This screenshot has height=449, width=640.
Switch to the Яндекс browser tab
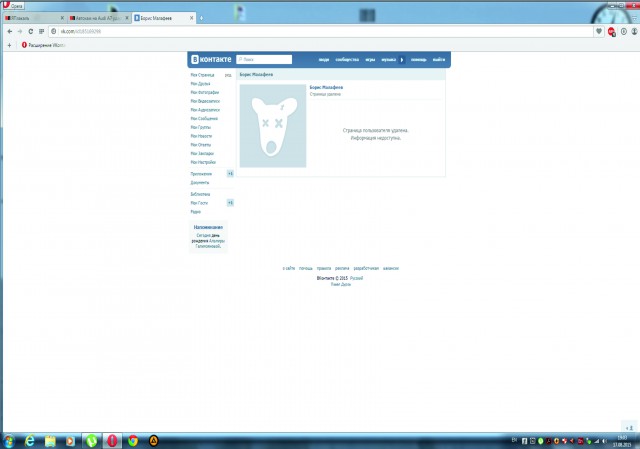pos(30,18)
